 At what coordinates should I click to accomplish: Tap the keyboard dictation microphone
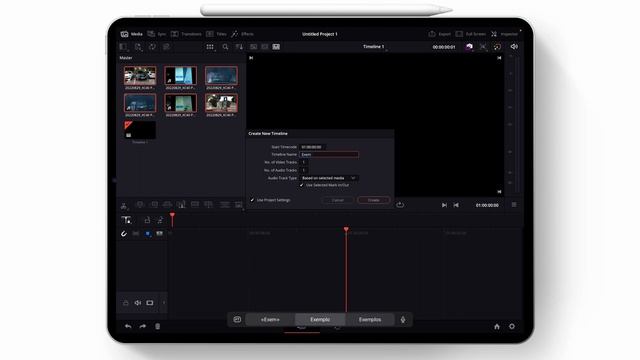pyautogui.click(x=403, y=320)
